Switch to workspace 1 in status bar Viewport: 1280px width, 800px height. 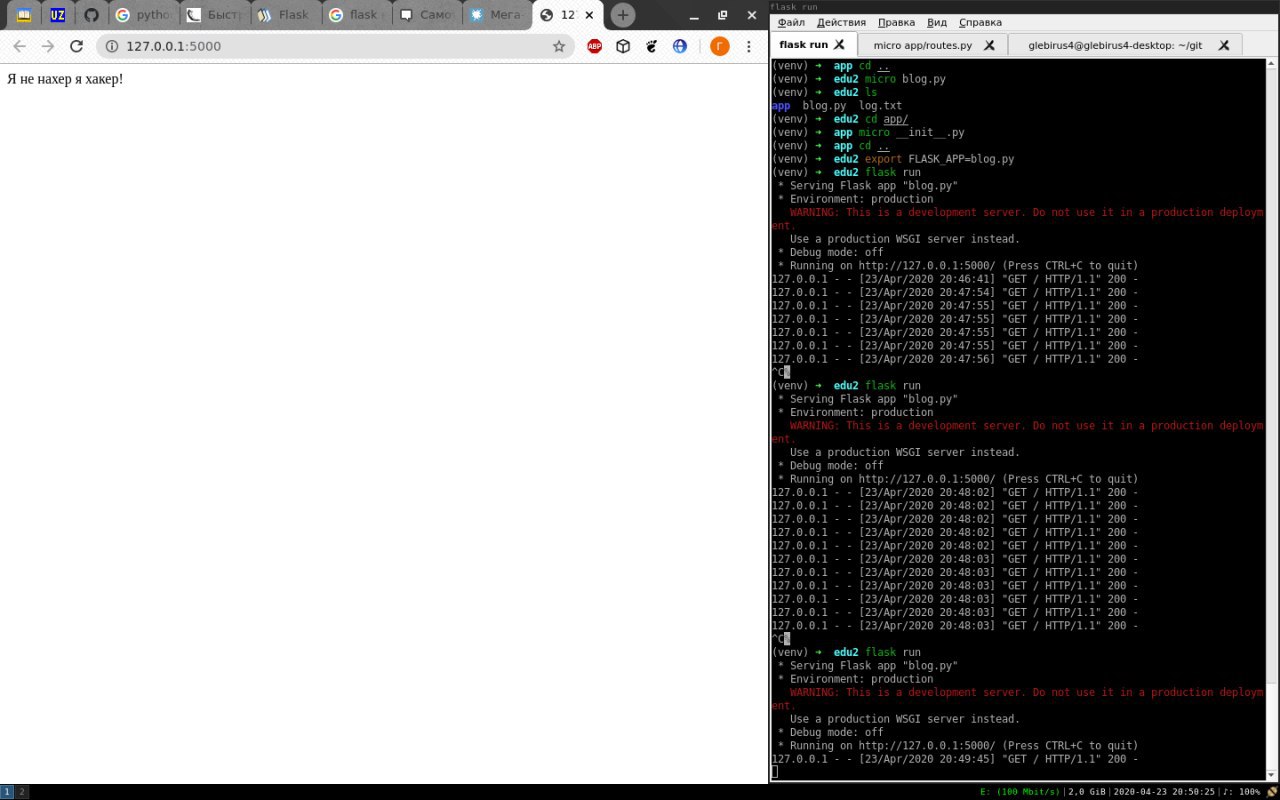pos(7,791)
